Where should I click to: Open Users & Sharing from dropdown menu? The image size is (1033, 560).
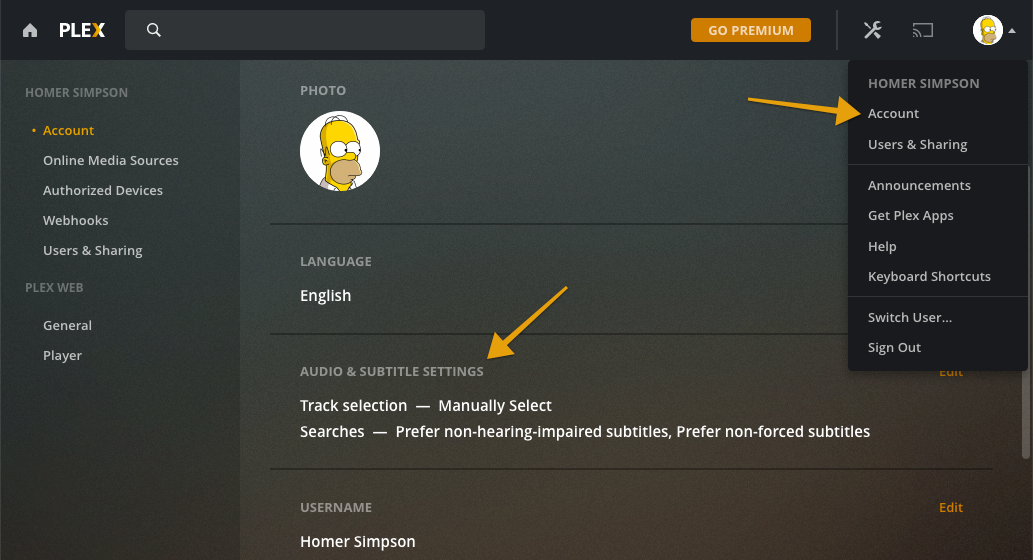[x=917, y=144]
